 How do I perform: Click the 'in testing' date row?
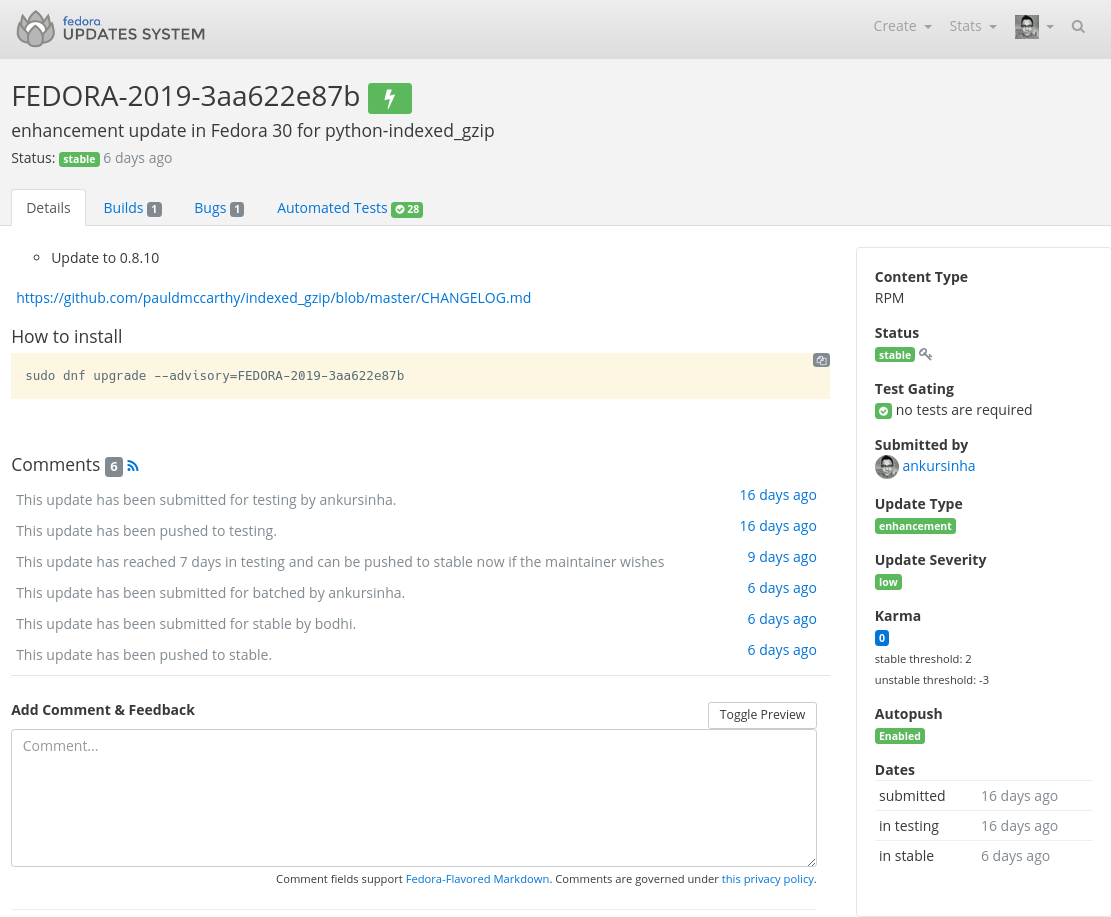click(x=983, y=826)
